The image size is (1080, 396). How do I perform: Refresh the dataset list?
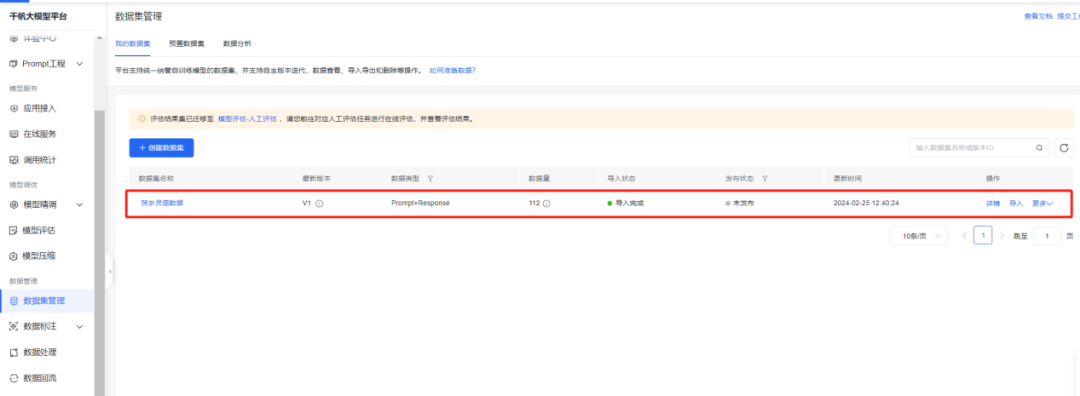1064,147
